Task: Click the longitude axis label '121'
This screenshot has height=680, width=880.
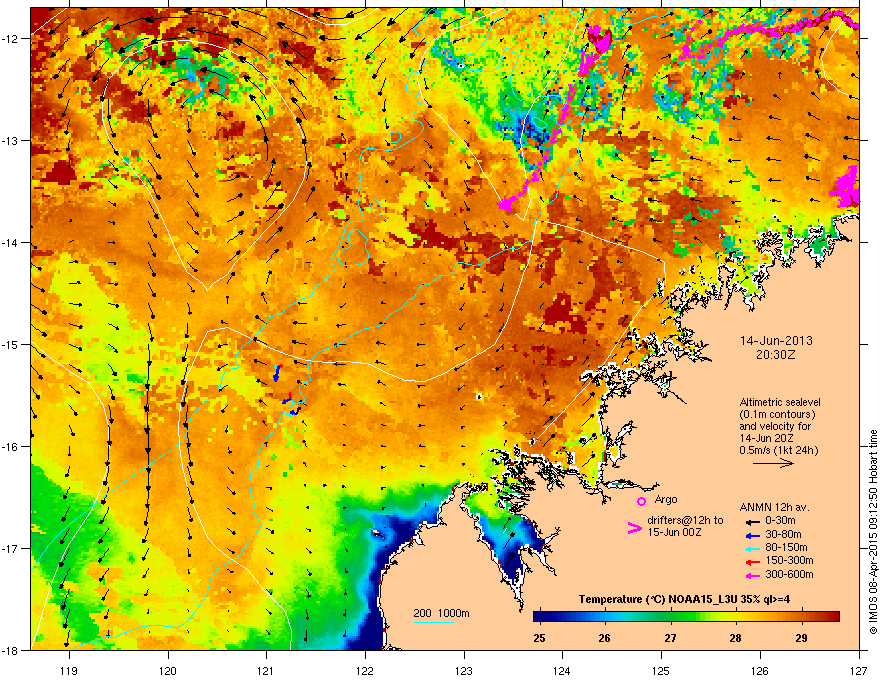Action: coord(266,670)
